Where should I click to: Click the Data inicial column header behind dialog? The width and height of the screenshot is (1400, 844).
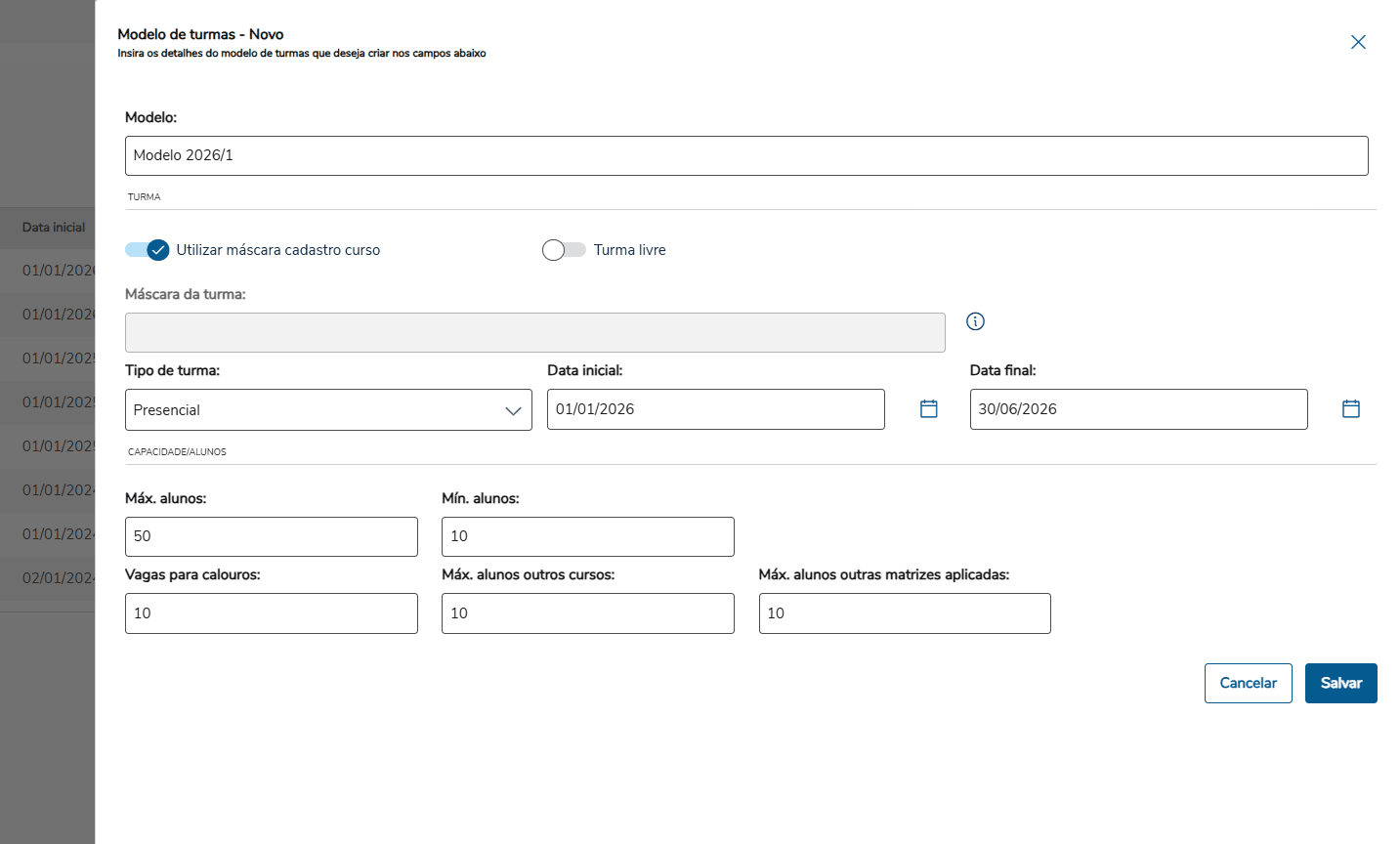54,228
